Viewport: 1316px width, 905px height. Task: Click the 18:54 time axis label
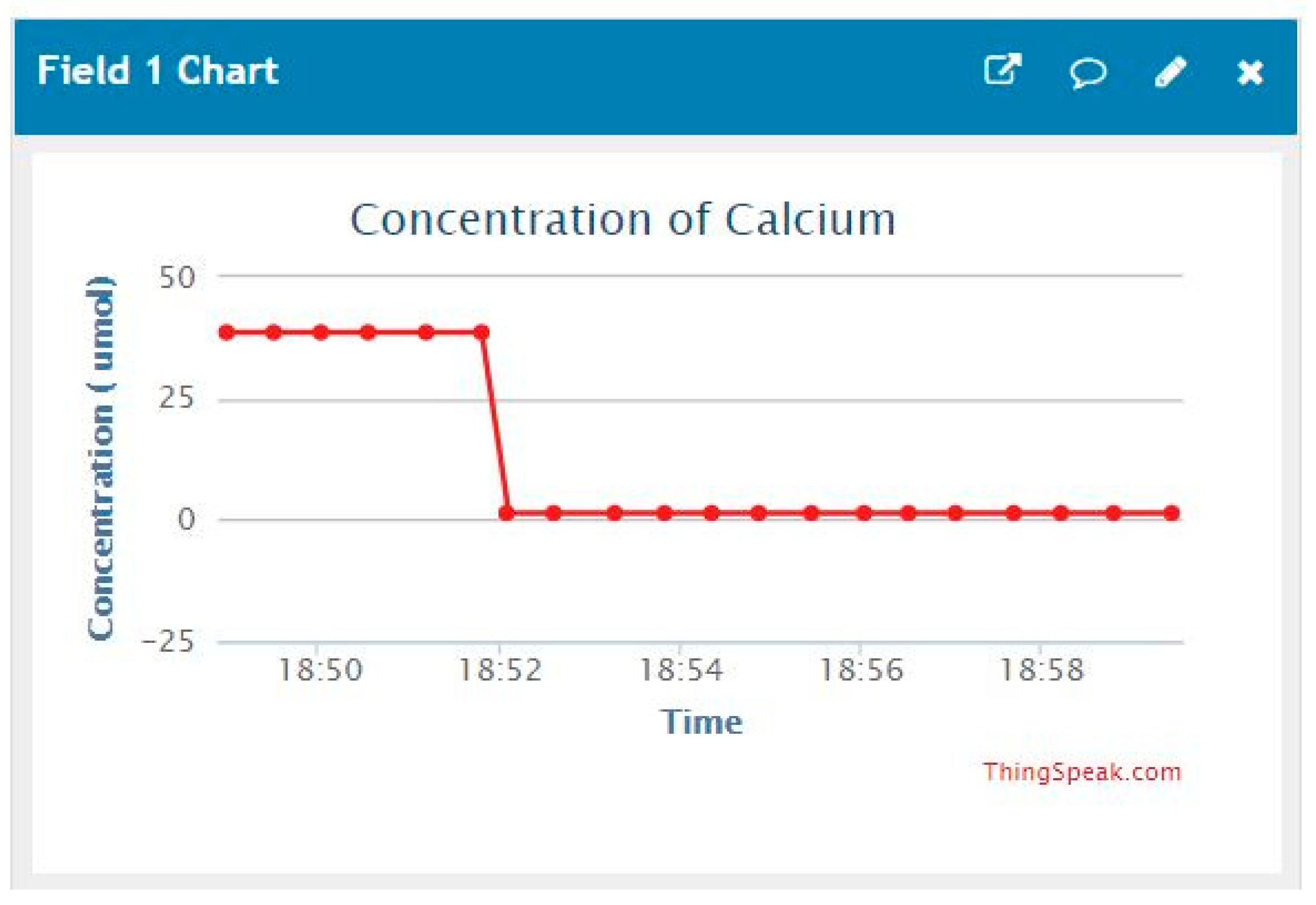point(681,670)
